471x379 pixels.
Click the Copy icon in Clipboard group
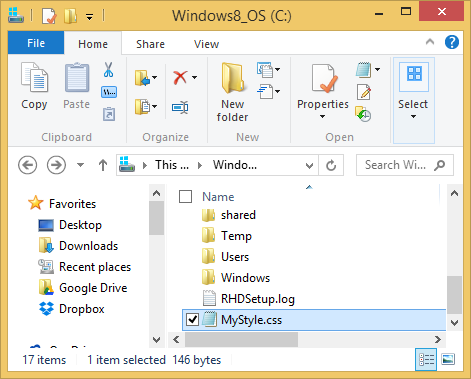coord(34,77)
